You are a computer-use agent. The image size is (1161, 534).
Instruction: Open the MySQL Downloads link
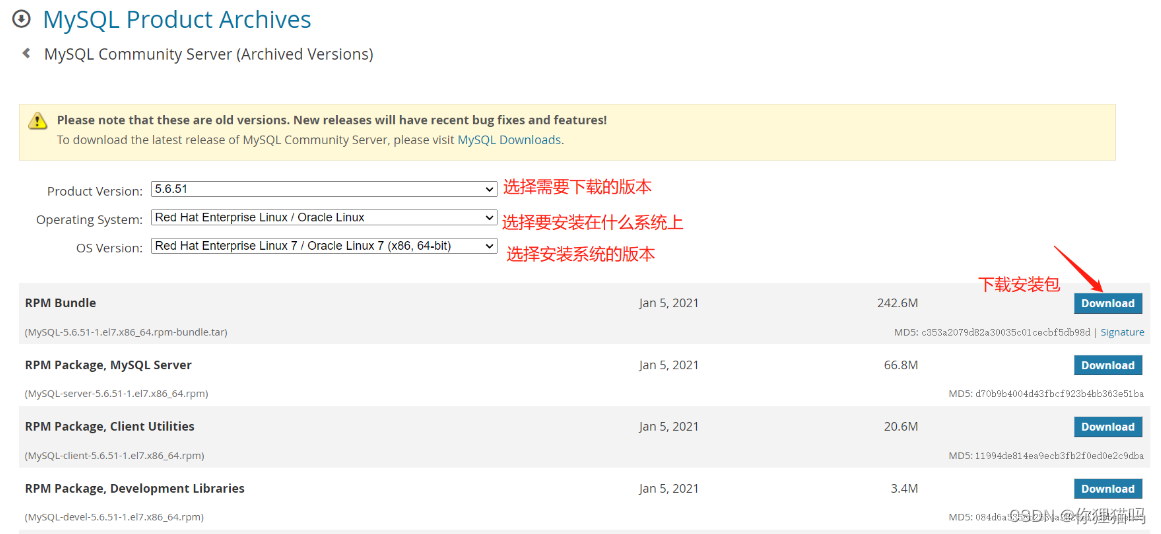[x=509, y=139]
